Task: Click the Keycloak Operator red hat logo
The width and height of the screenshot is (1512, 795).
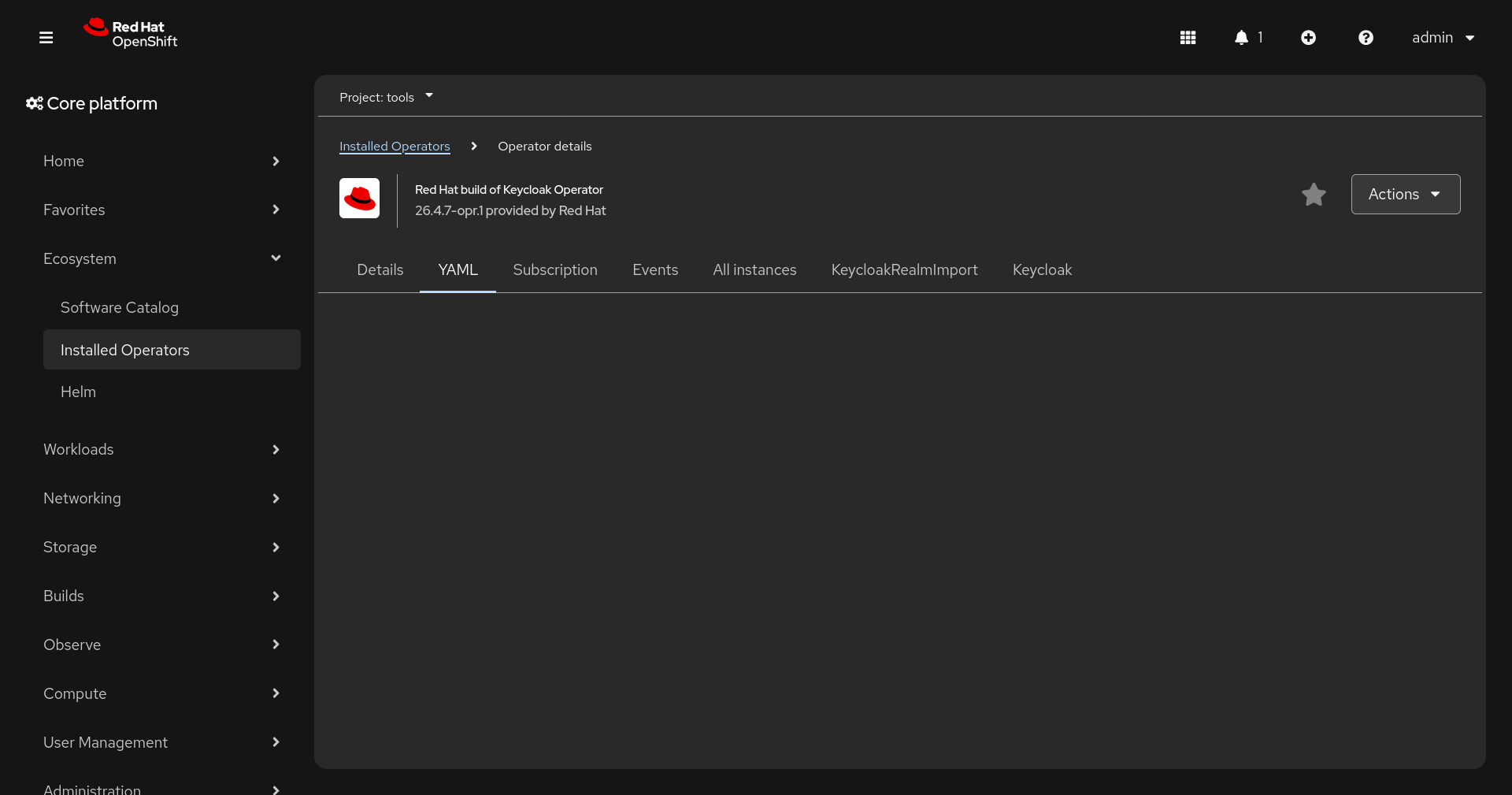Action: pos(359,198)
